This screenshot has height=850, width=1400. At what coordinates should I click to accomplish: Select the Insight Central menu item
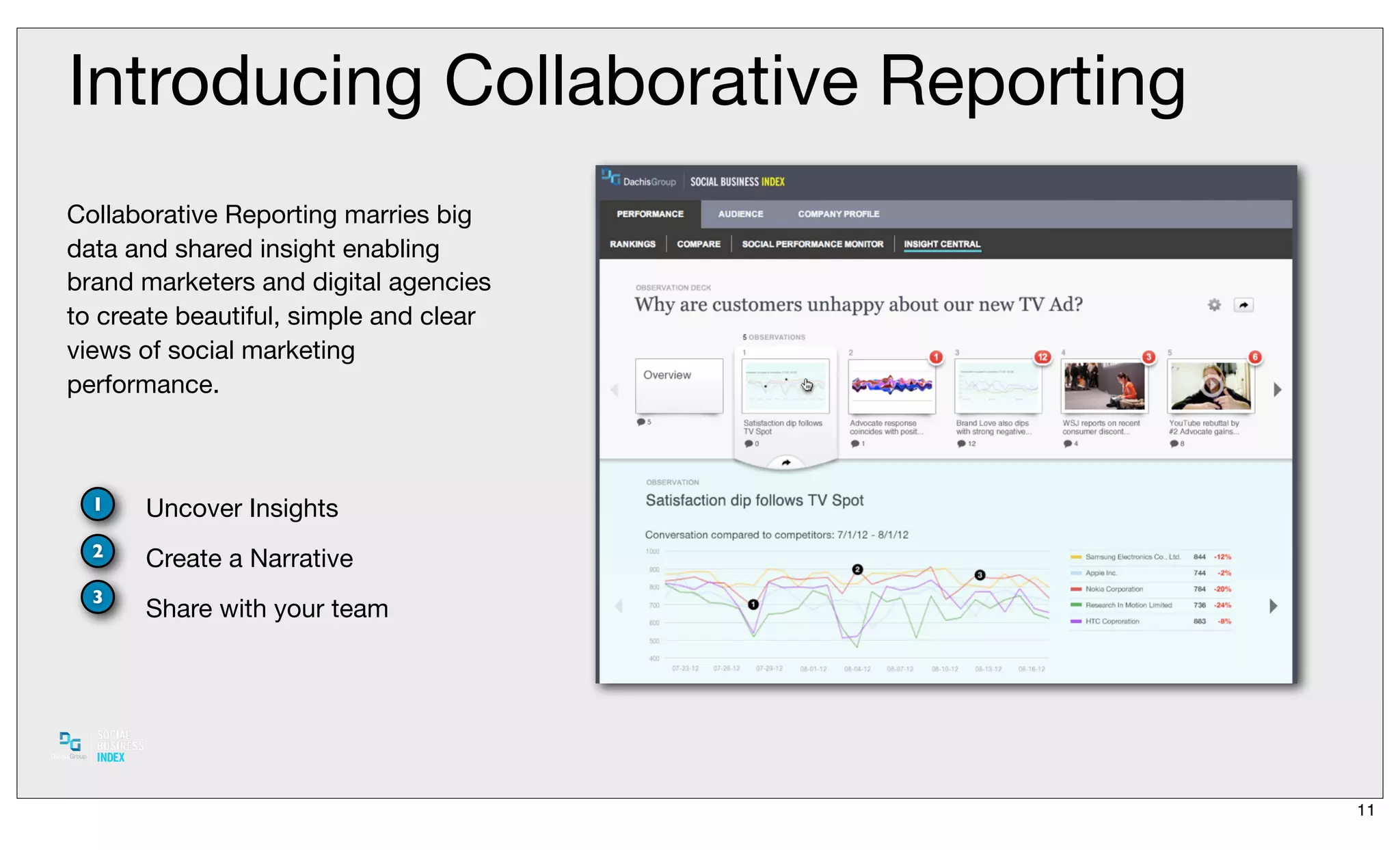942,244
